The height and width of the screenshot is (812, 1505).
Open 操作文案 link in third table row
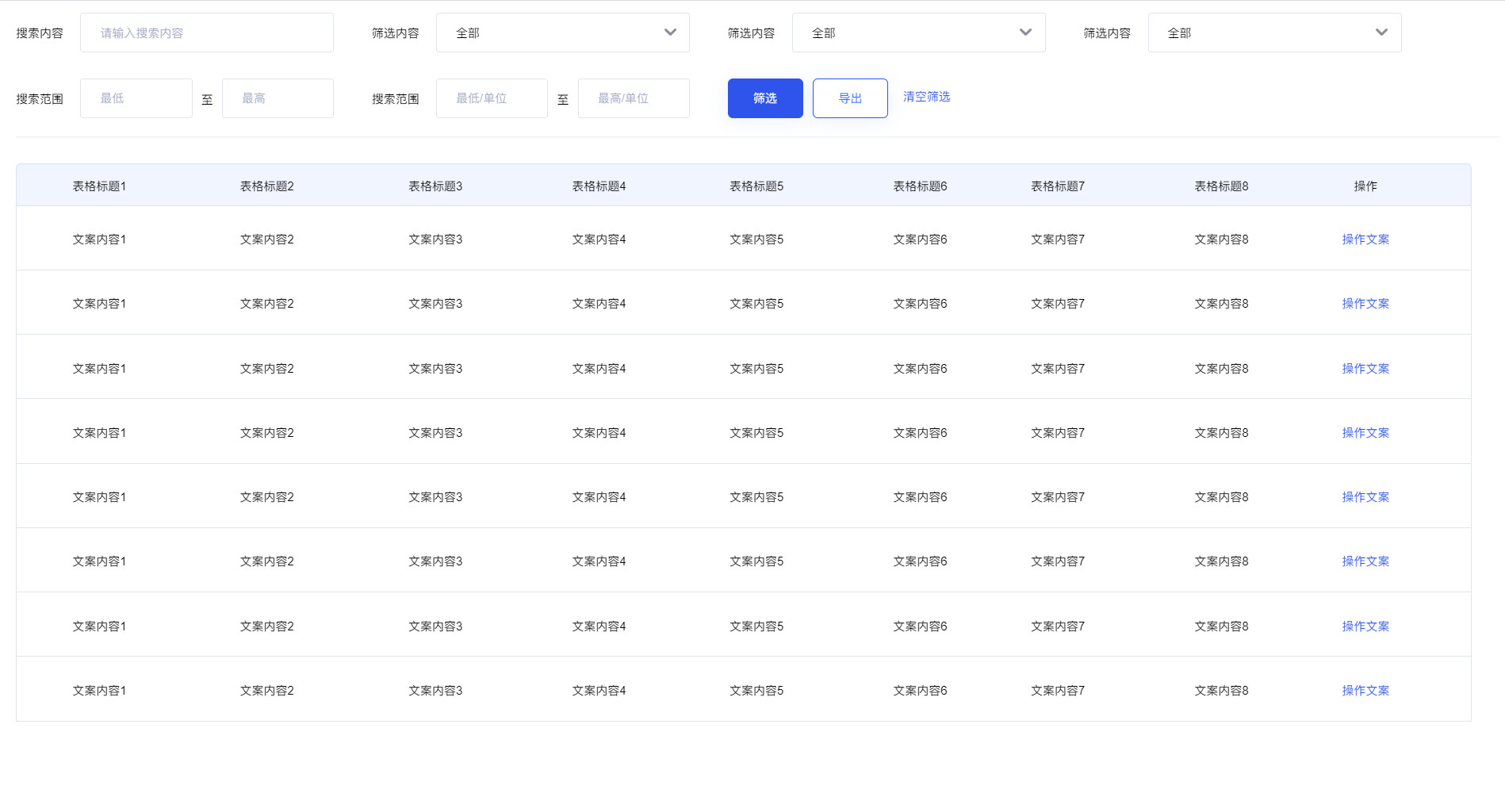[1365, 369]
